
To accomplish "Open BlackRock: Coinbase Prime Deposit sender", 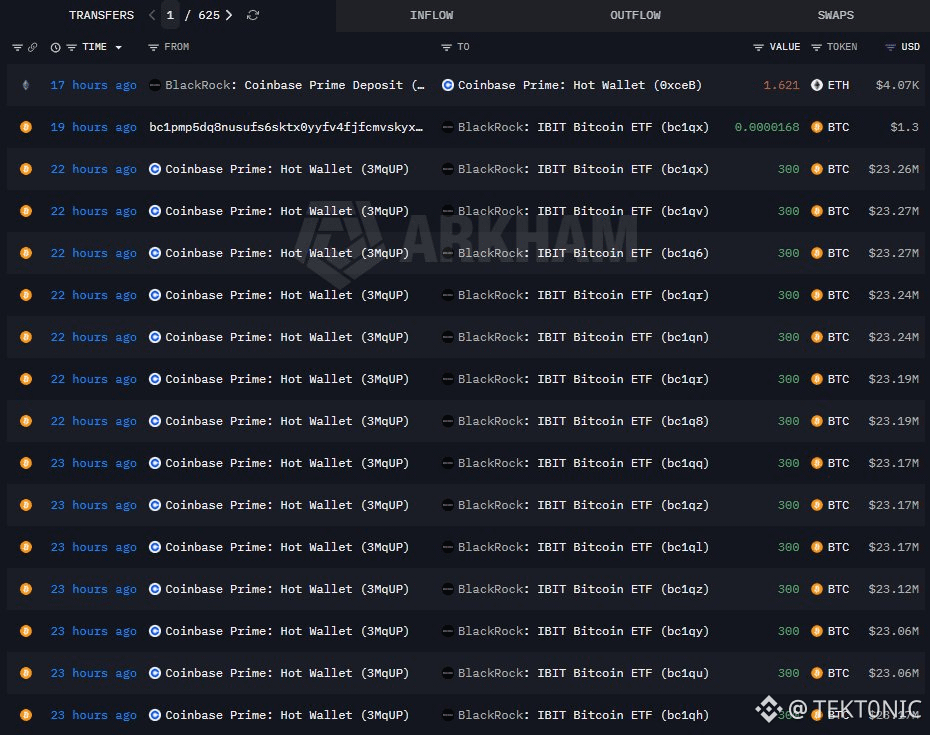I will [294, 85].
